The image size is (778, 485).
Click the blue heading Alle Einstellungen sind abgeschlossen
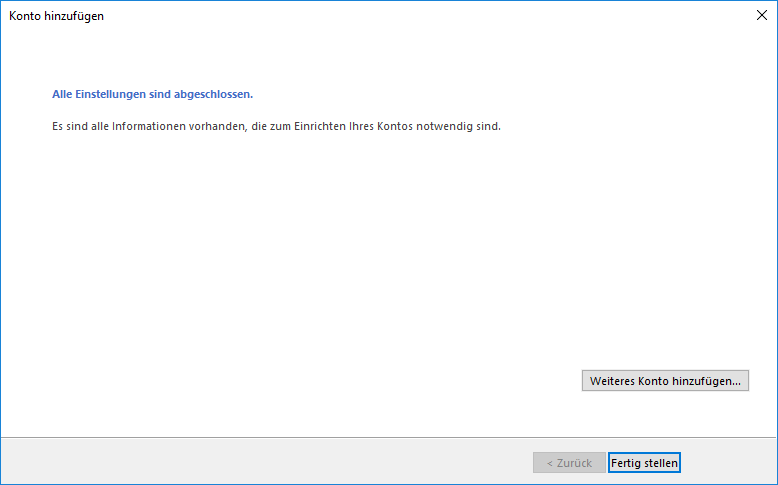[152, 95]
